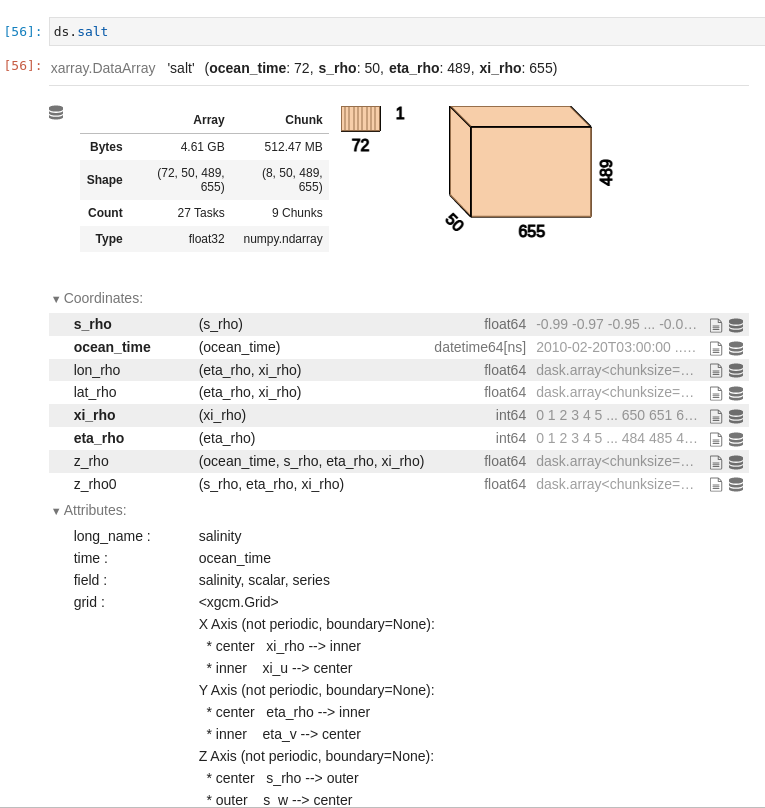
Task: Show attributes for s_rho coordinate
Action: click(716, 325)
